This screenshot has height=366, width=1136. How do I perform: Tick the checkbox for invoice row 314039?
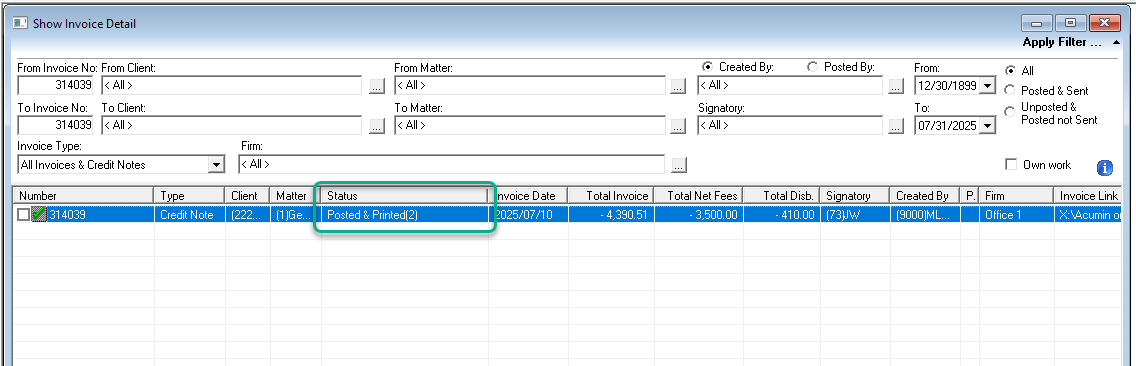click(24, 215)
